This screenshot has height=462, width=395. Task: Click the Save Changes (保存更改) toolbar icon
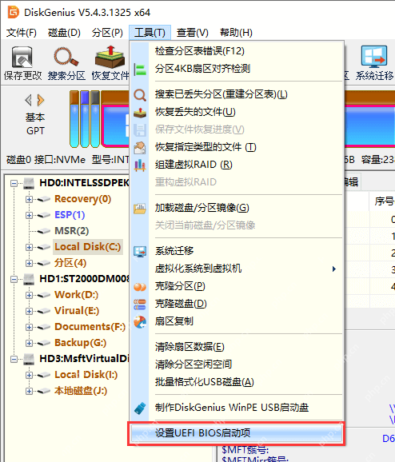point(22,57)
